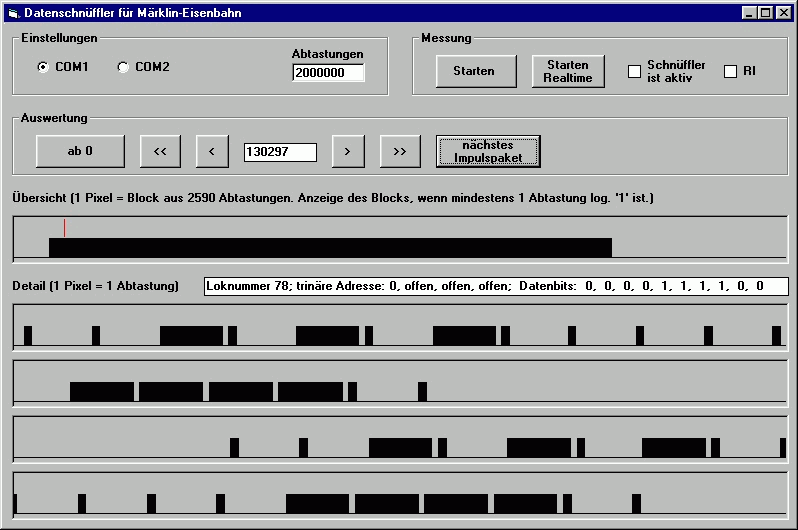Toggle the RI checkbox
Viewport: 798px width, 530px height.
[x=730, y=71]
